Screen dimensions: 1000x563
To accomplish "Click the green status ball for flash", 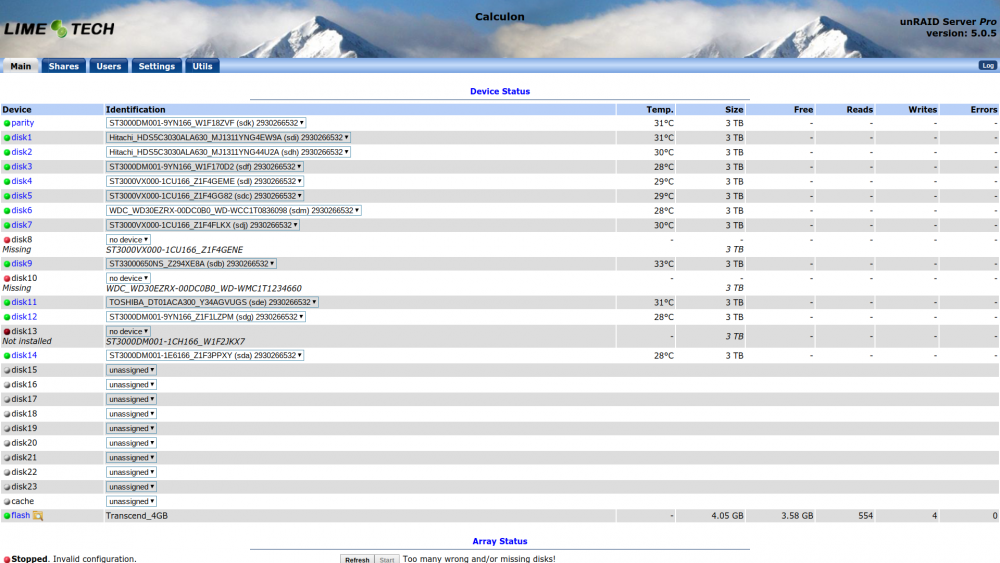I will point(7,516).
